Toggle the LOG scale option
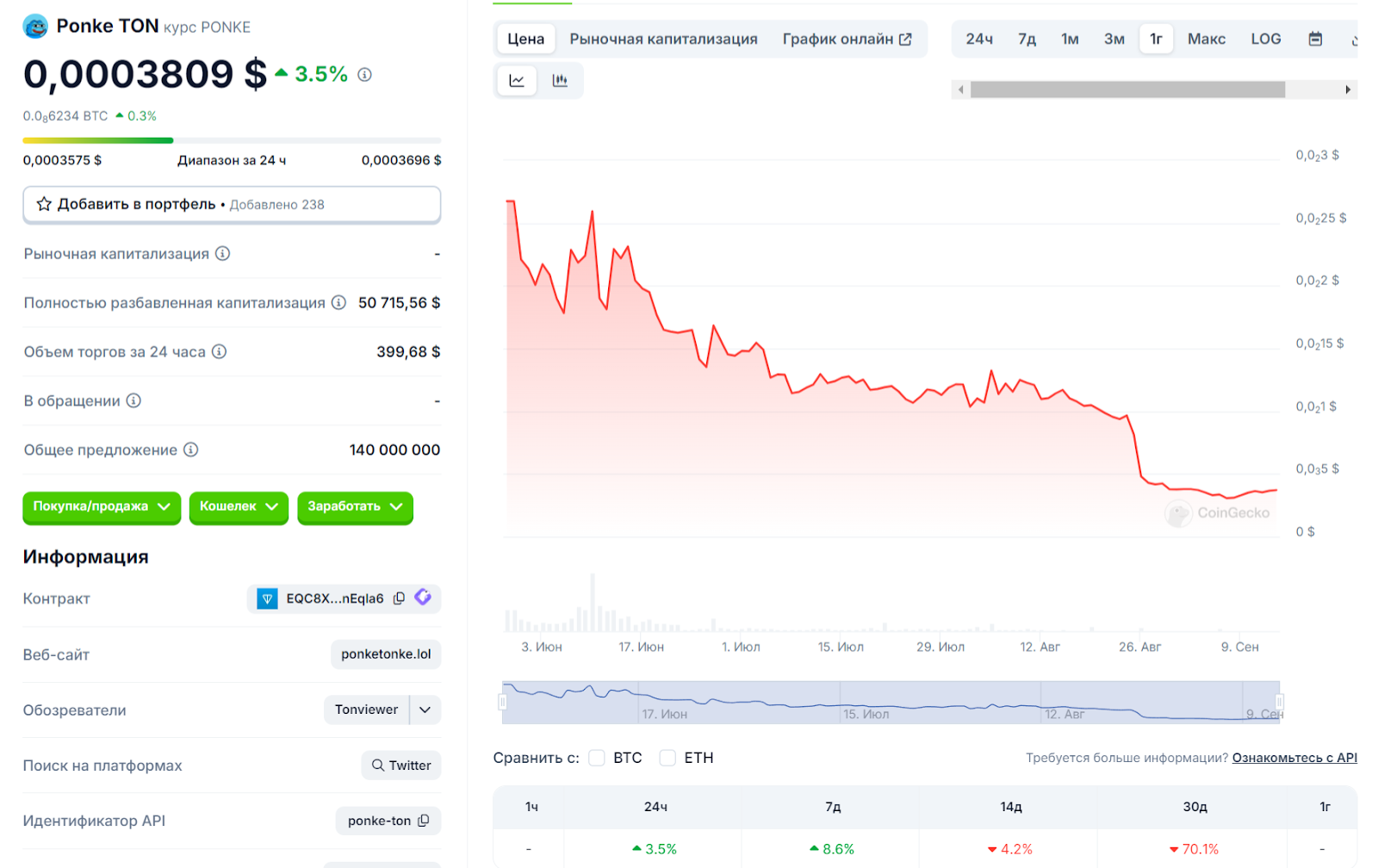The height and width of the screenshot is (868, 1378). [1266, 39]
